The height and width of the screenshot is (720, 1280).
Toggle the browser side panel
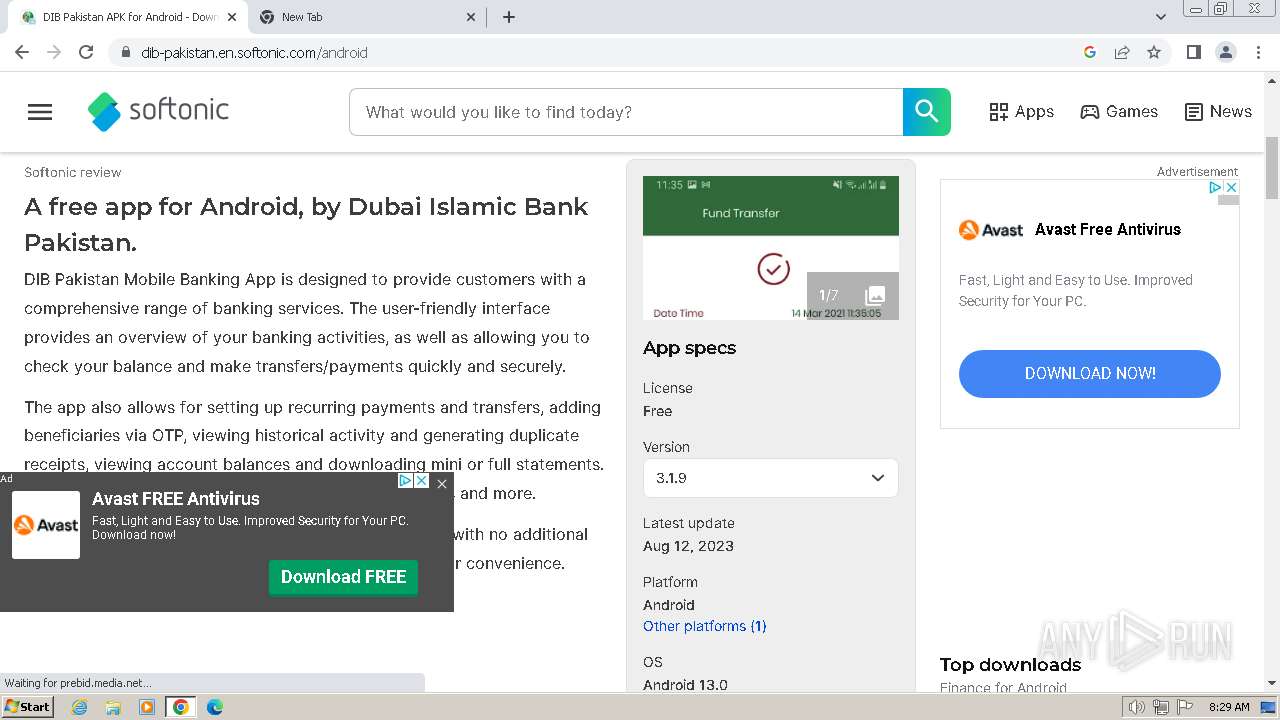pyautogui.click(x=1193, y=52)
